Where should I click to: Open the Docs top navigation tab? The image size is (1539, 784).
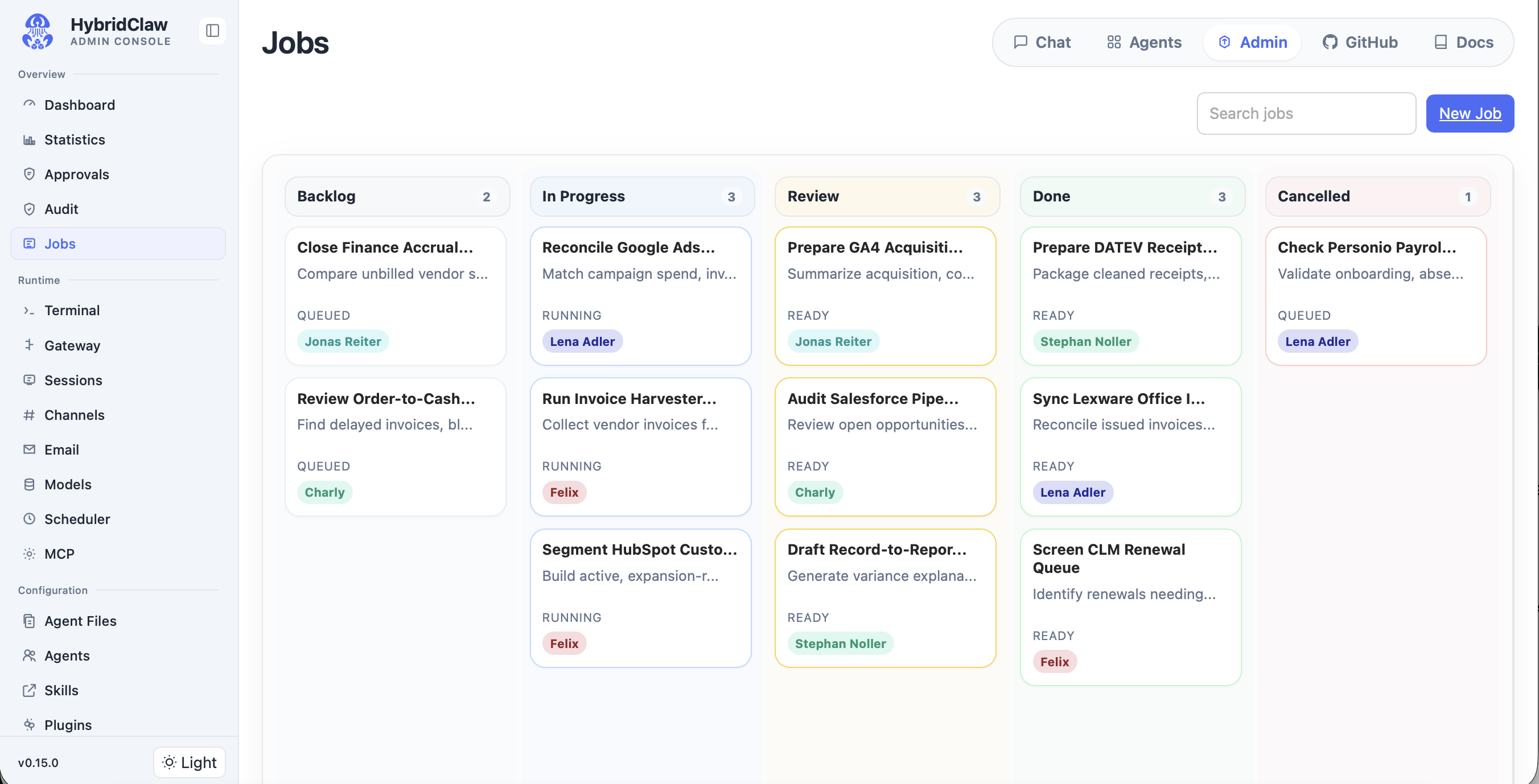[x=1464, y=42]
